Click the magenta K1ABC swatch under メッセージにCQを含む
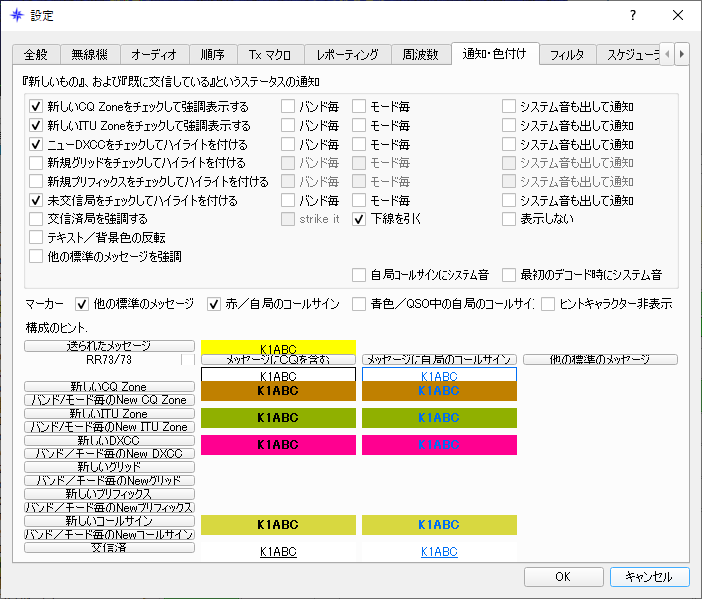The width and height of the screenshot is (702, 599). [278, 444]
